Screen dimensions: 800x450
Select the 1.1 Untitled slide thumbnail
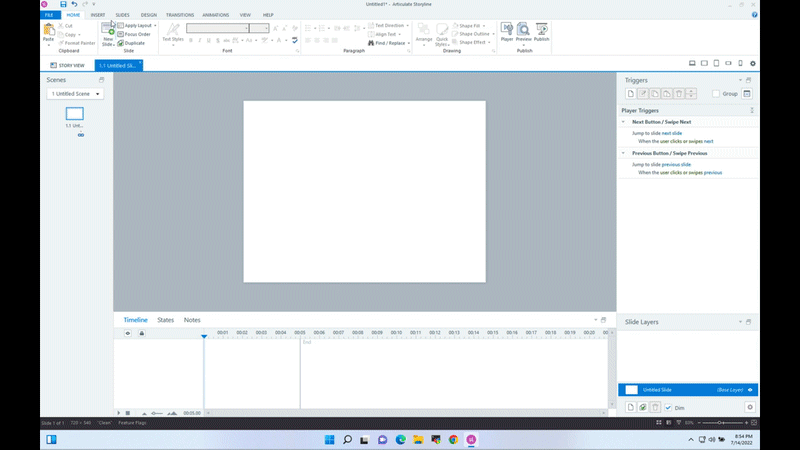(74, 115)
